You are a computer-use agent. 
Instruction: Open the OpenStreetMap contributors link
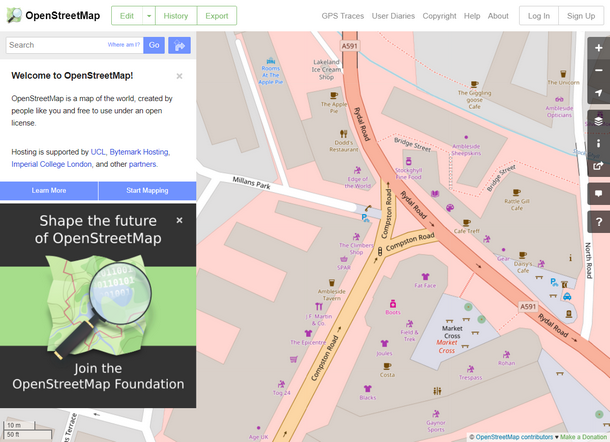514,437
